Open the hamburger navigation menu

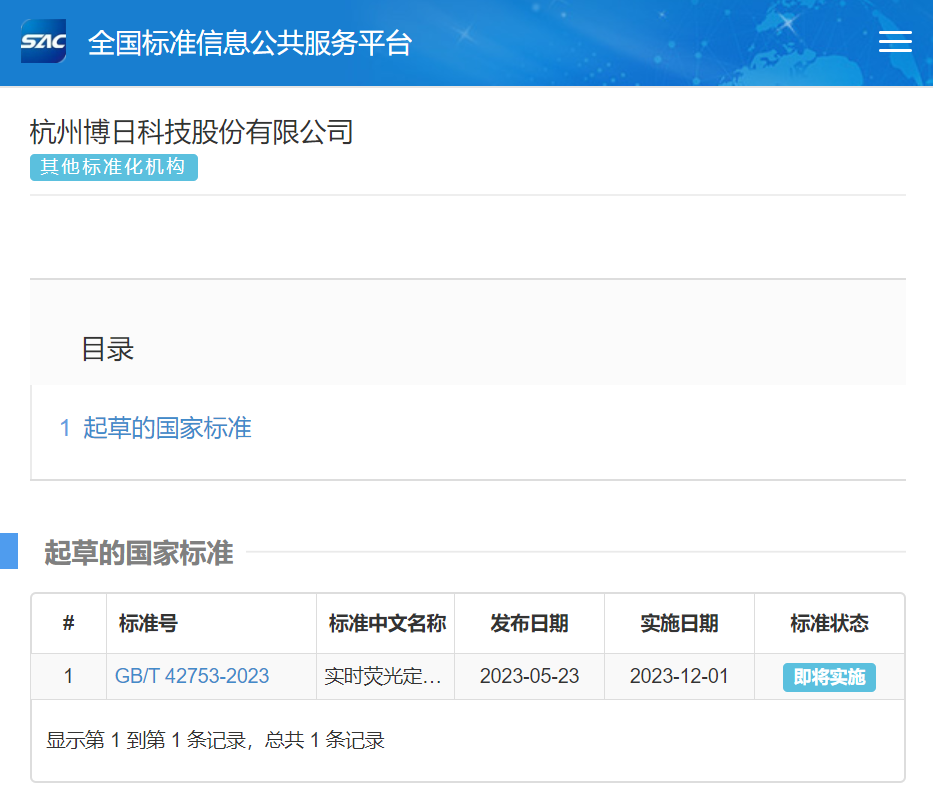[x=894, y=42]
